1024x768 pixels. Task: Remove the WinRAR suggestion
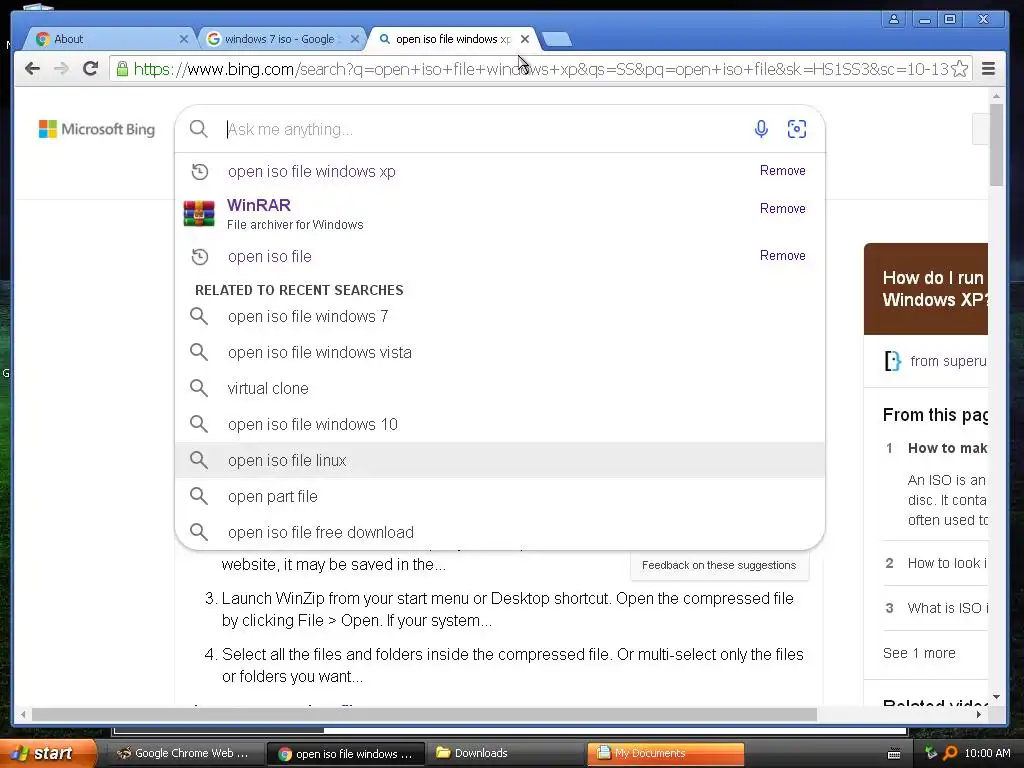(782, 208)
